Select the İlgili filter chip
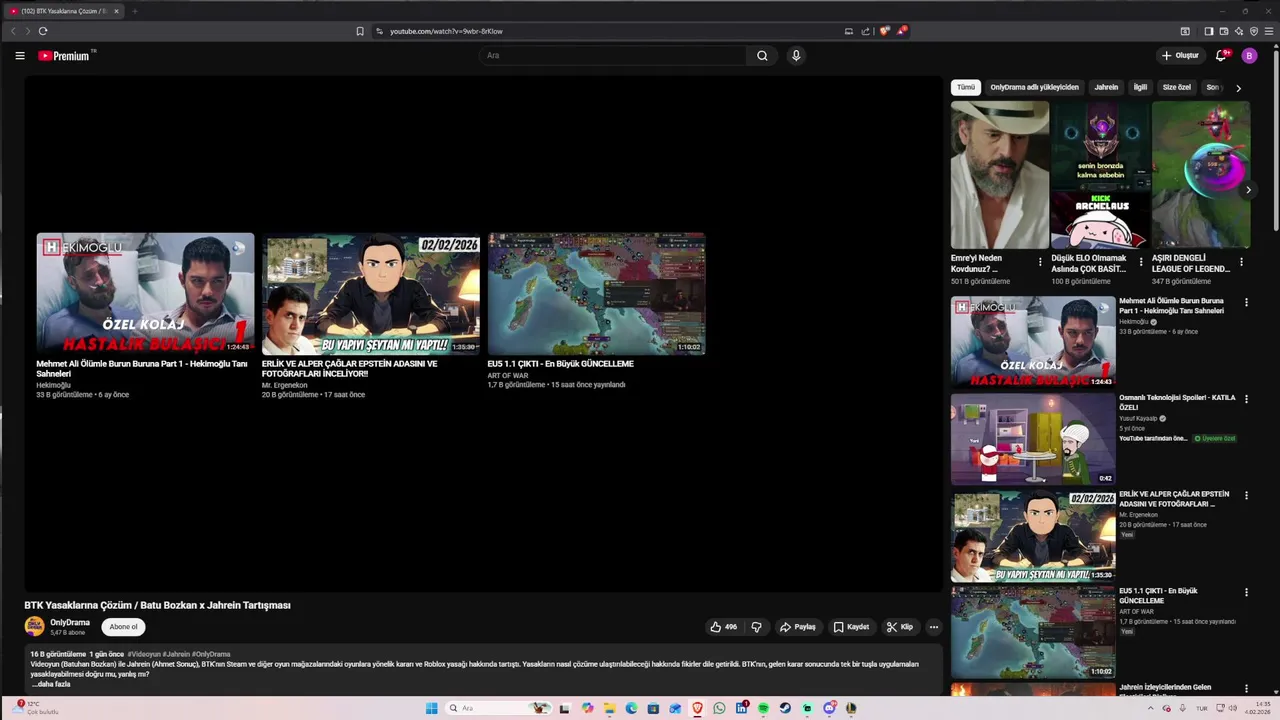This screenshot has height=720, width=1280. [1140, 88]
